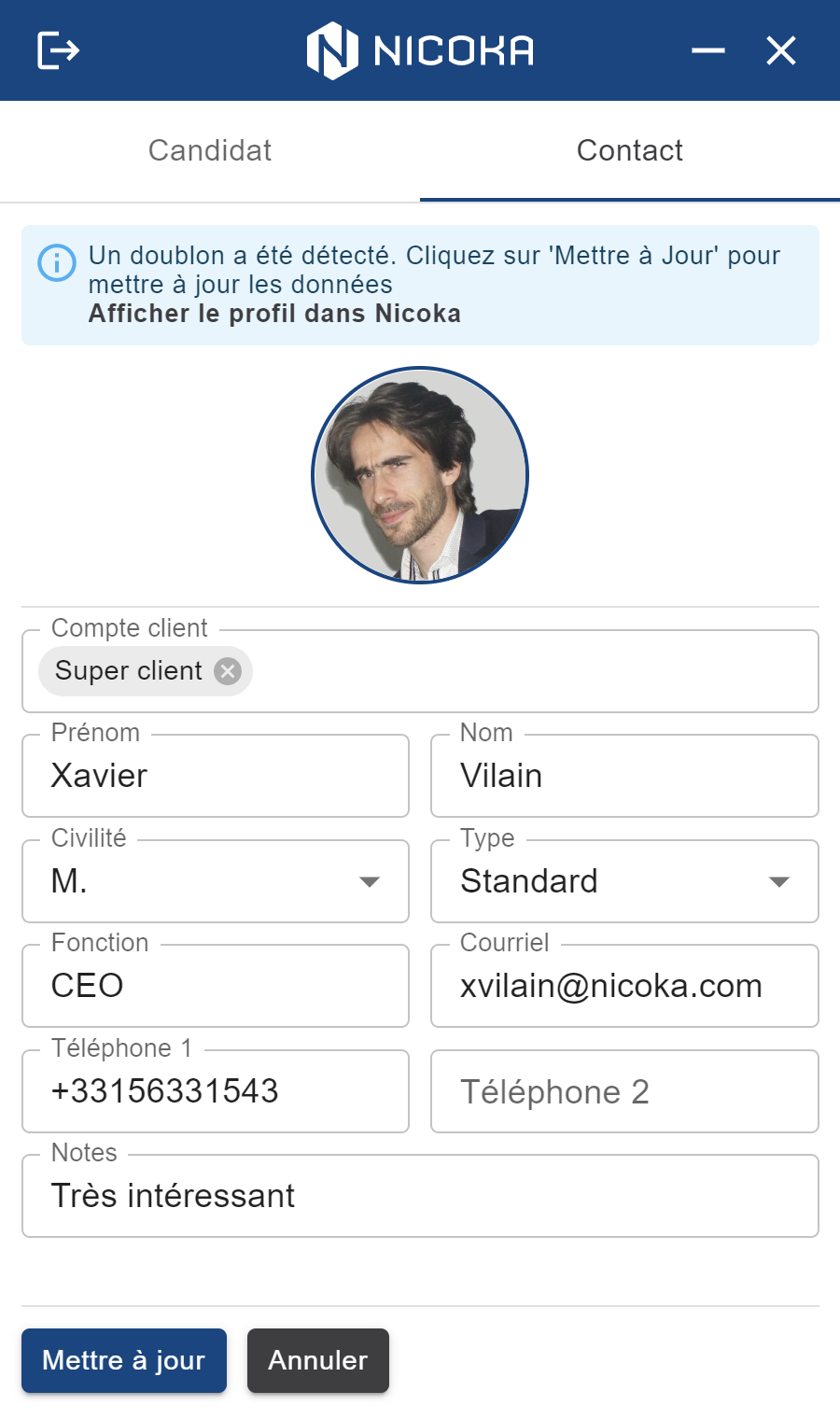Focus the Prénom field containing Xavier
The height and width of the screenshot is (1419, 840).
coord(216,776)
